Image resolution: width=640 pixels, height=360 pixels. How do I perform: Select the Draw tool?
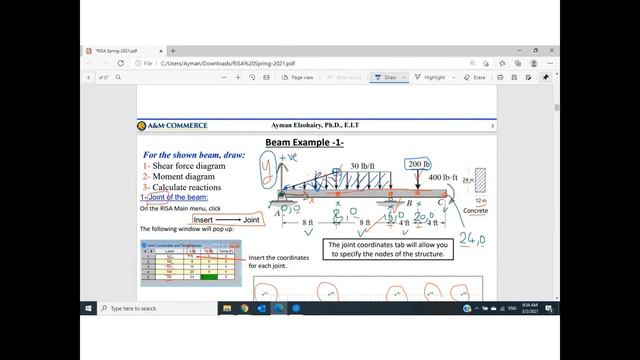click(x=385, y=77)
